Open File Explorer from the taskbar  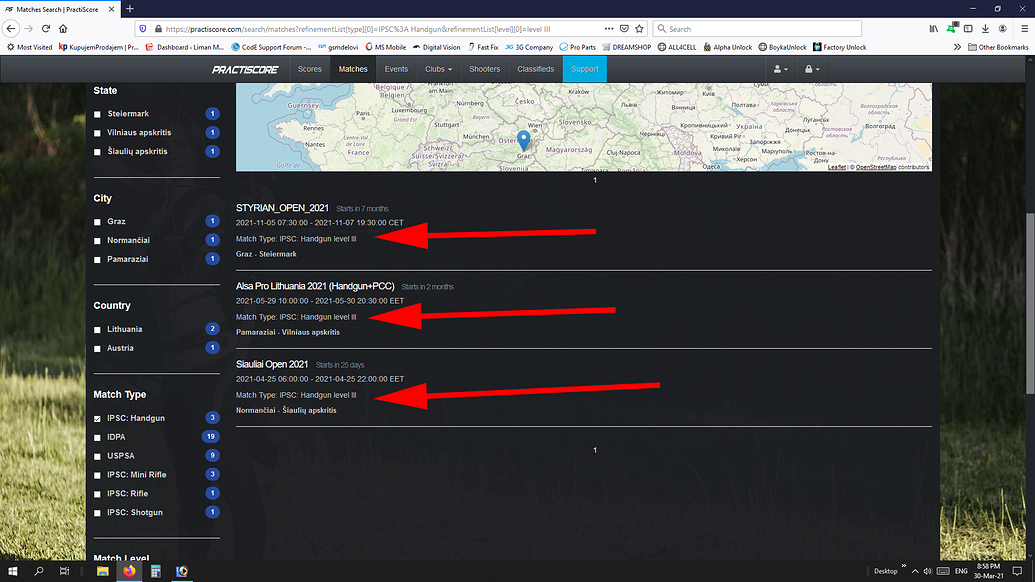click(x=103, y=571)
